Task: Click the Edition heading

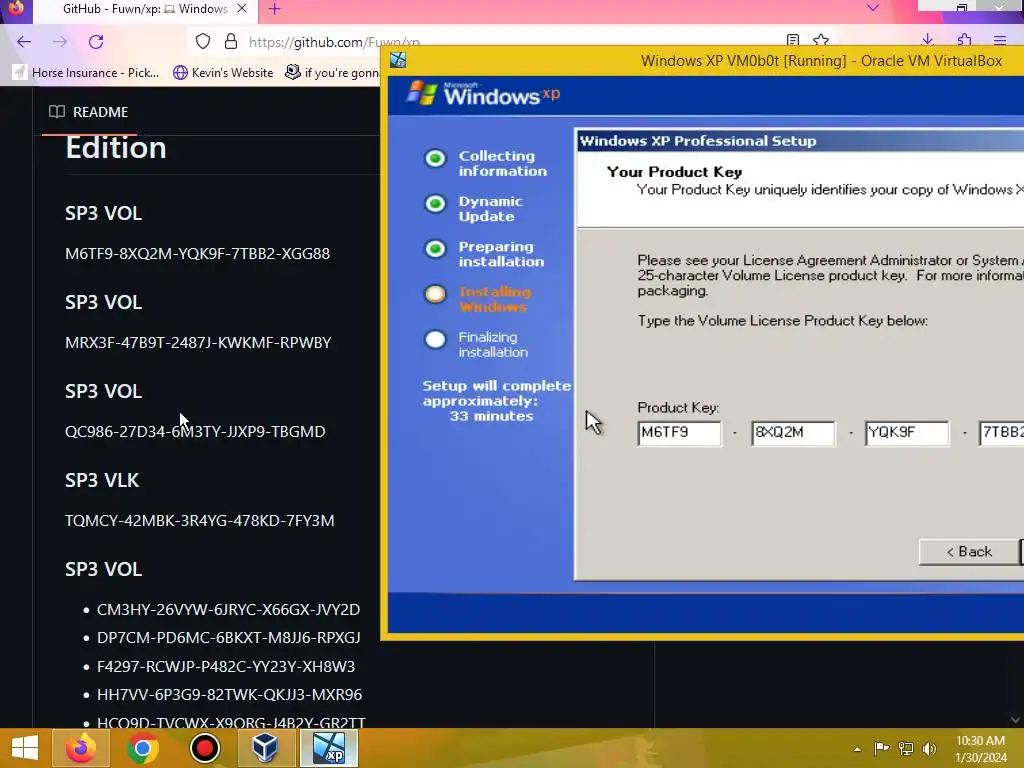Action: click(116, 148)
